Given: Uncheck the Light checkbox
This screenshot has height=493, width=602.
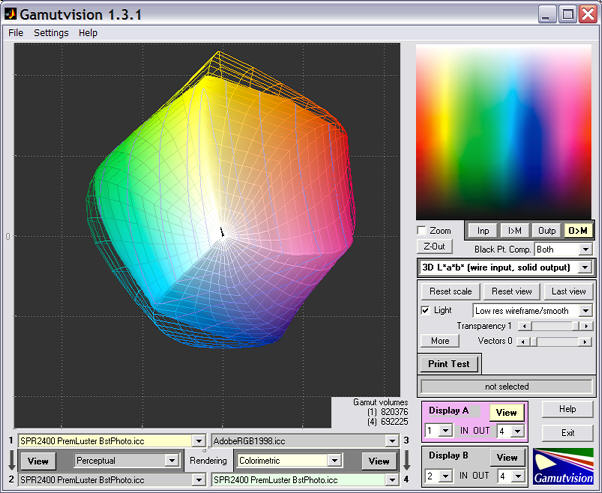Looking at the screenshot, I should coord(425,310).
